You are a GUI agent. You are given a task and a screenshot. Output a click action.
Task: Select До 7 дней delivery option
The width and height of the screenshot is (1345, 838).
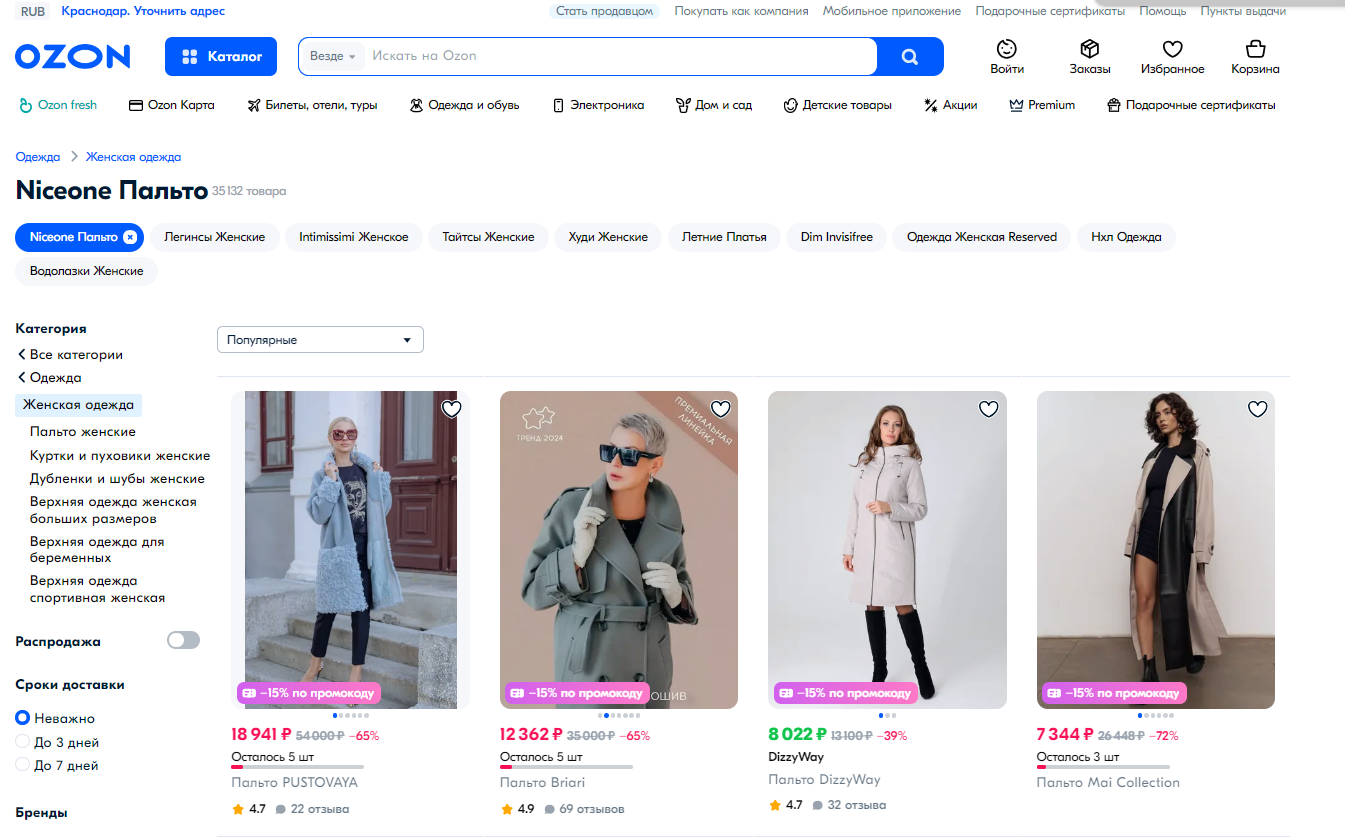[57, 766]
